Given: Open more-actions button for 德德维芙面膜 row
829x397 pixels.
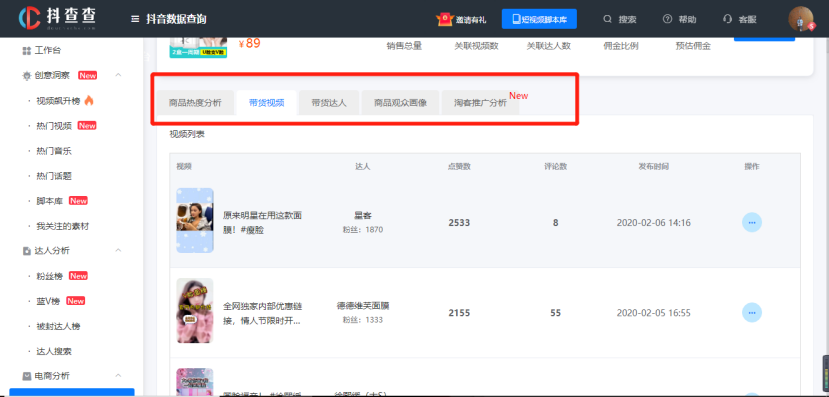Looking at the screenshot, I should (752, 313).
